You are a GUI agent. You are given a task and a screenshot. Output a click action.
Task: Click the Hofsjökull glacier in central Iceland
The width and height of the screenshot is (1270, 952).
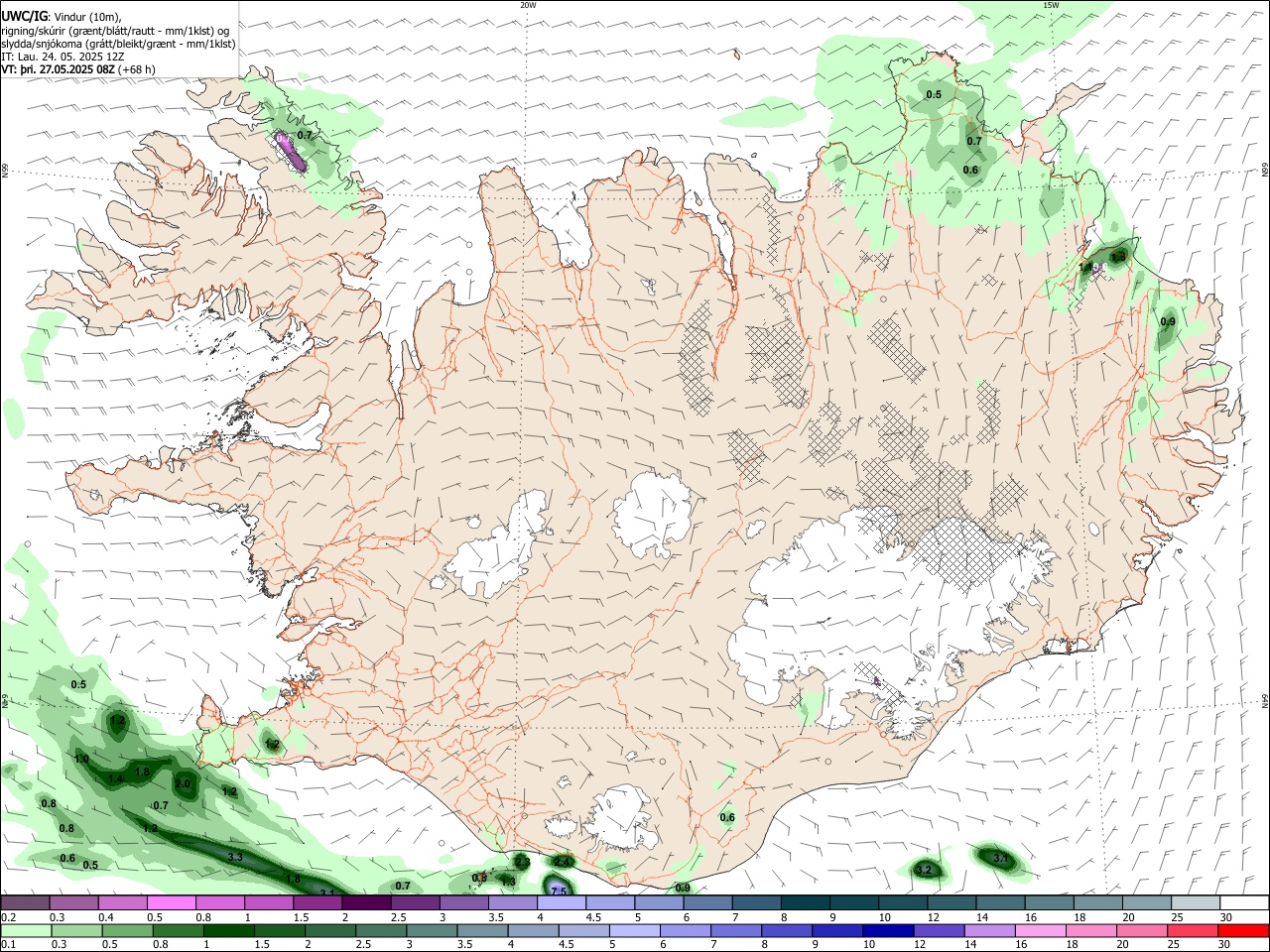[x=652, y=515]
